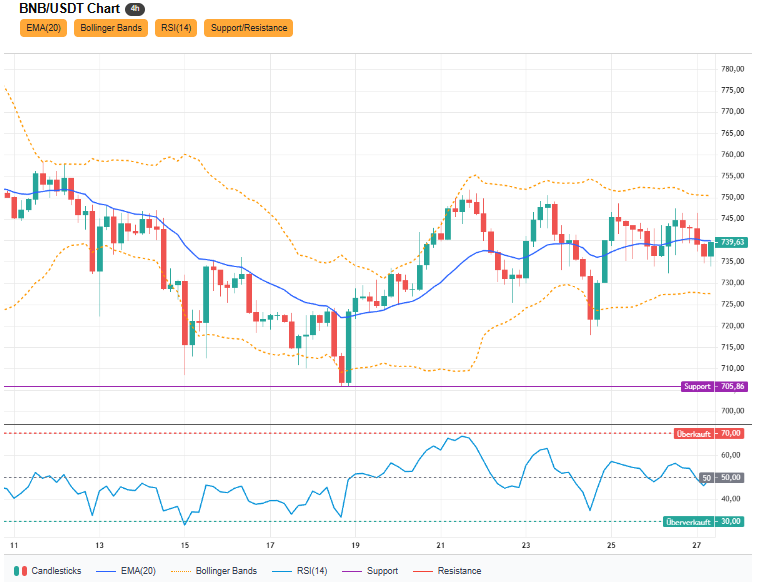Click the 720,00 price axis label
The width and height of the screenshot is (757, 582).
732,326
